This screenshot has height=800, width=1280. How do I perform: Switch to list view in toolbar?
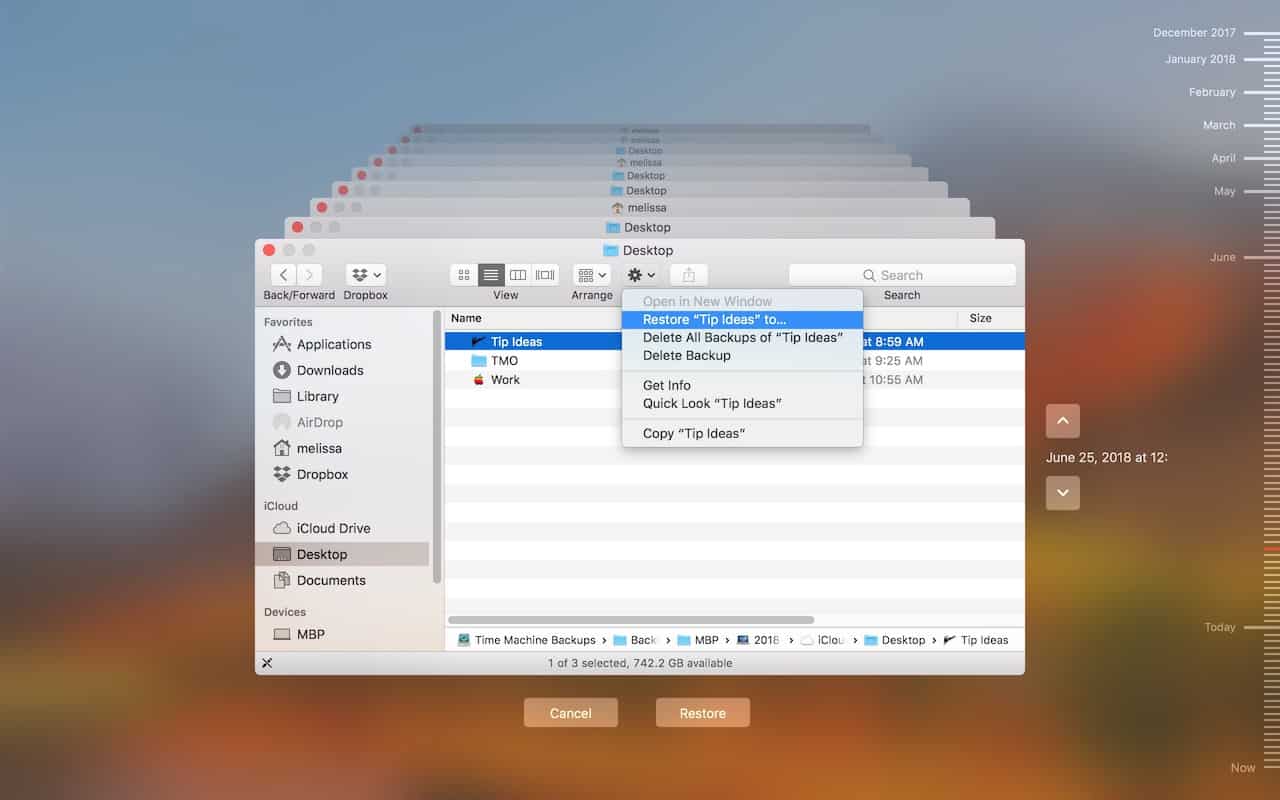point(491,275)
